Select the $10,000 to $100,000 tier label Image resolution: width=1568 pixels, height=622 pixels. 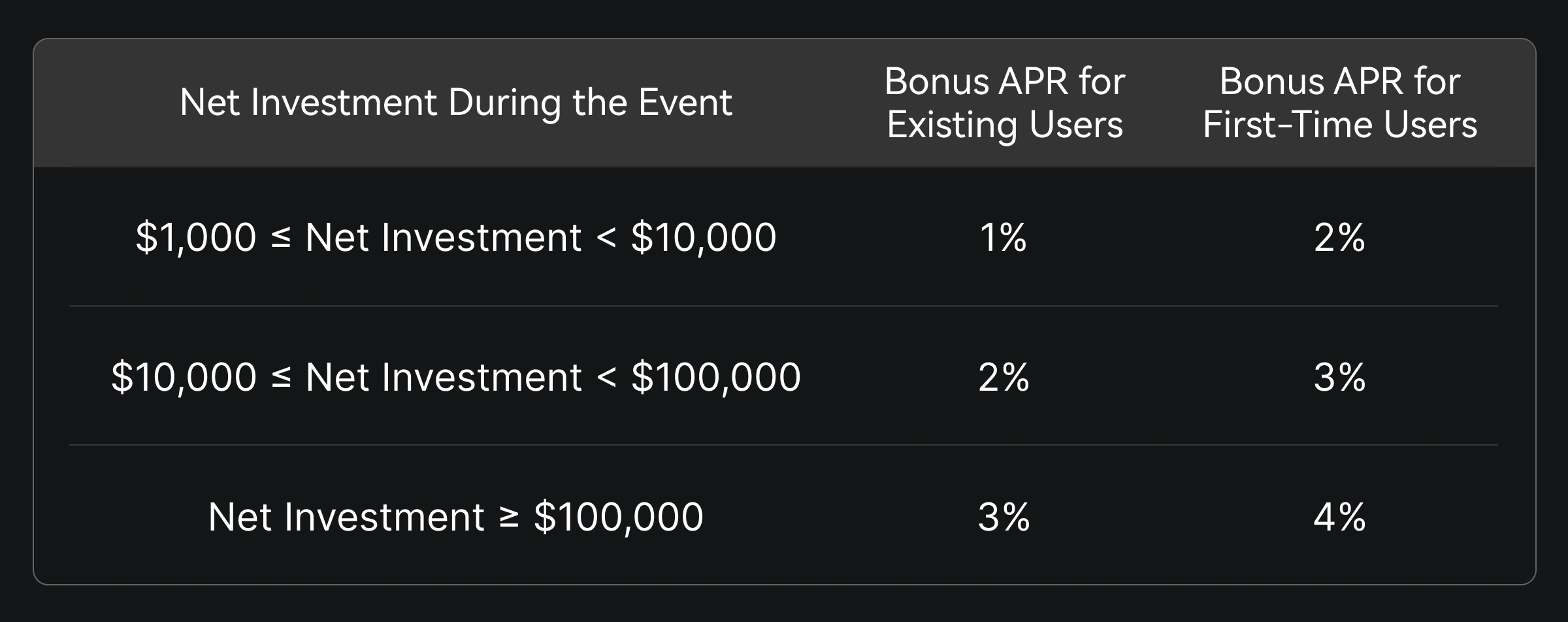coord(455,377)
